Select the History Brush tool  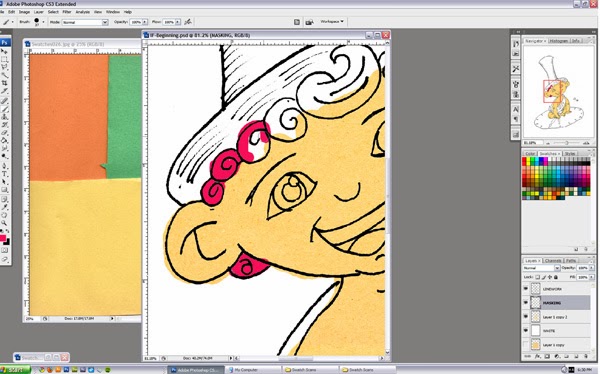pos(5,125)
